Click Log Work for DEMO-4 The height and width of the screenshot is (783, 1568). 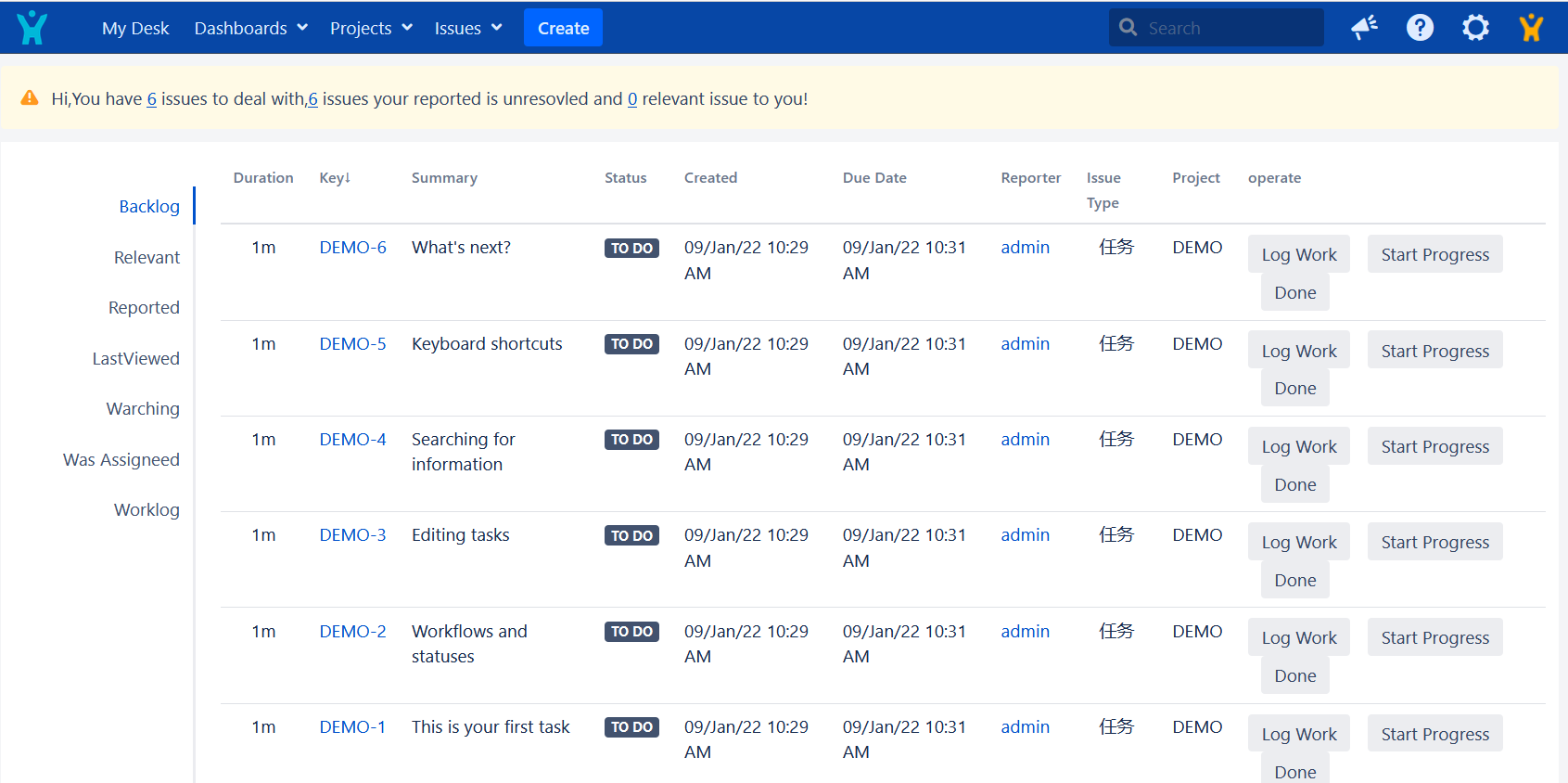pos(1299,446)
